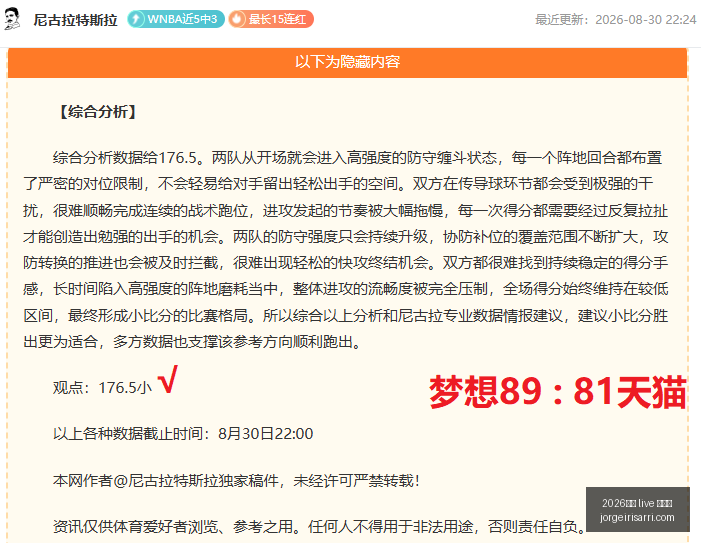This screenshot has height=543, width=701.
Task: Open author name 尼古拉特斯拉 profile
Action: pyautogui.click(x=75, y=20)
